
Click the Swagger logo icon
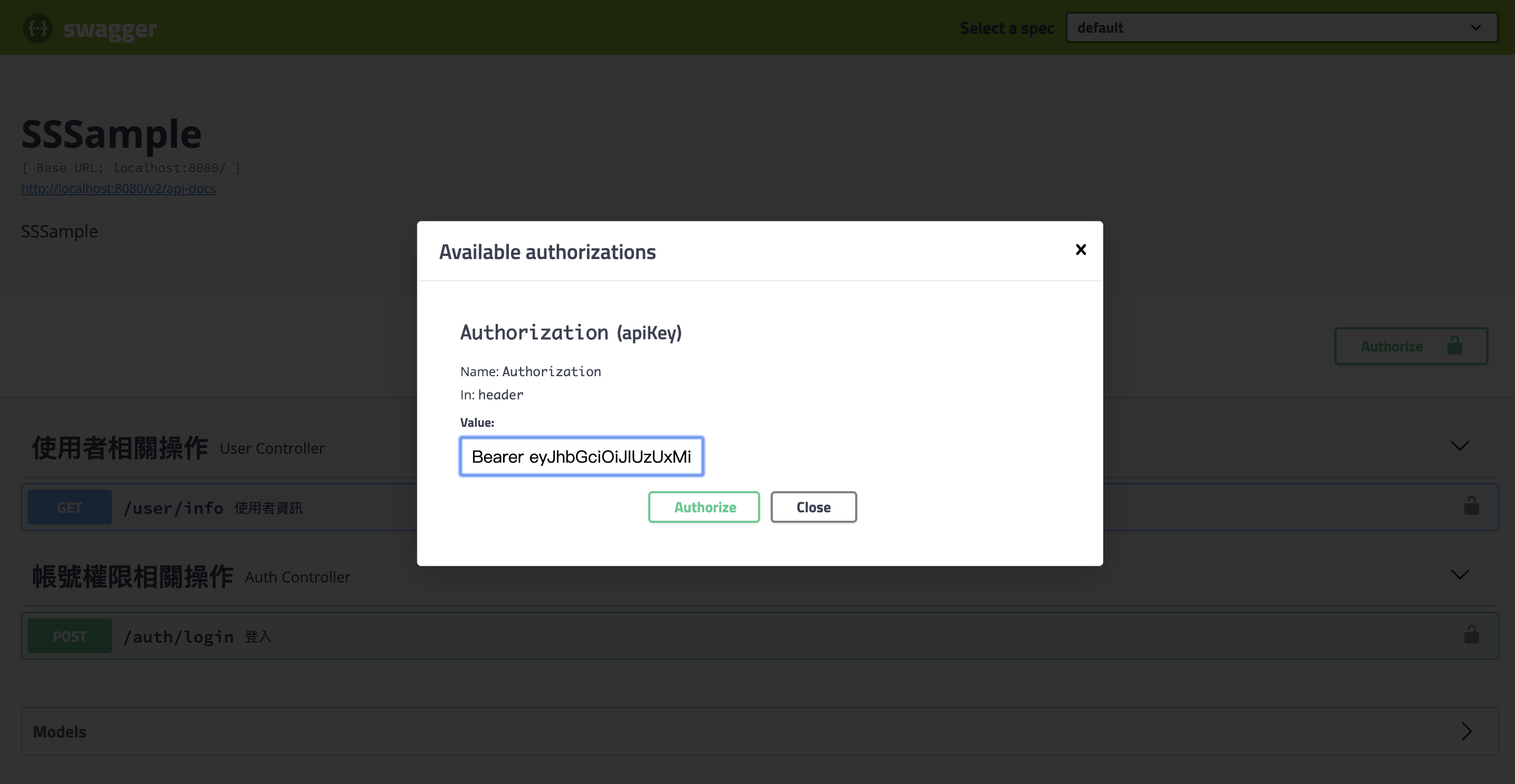(x=38, y=27)
